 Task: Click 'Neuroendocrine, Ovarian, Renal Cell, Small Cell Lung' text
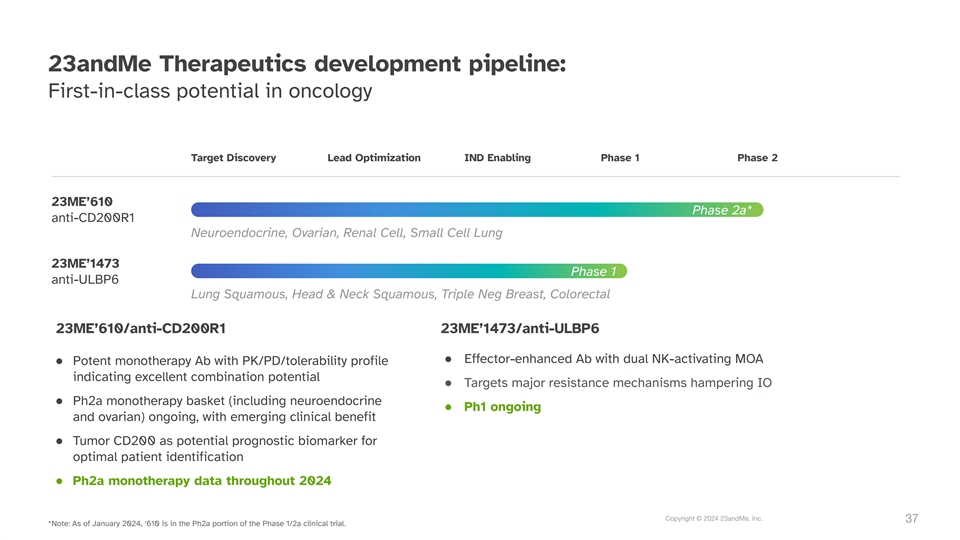(x=347, y=233)
